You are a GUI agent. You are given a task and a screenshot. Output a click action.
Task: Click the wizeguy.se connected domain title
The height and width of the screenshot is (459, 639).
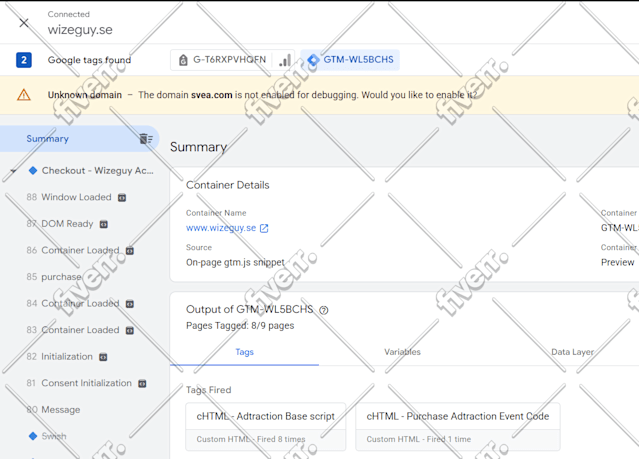tap(80, 30)
